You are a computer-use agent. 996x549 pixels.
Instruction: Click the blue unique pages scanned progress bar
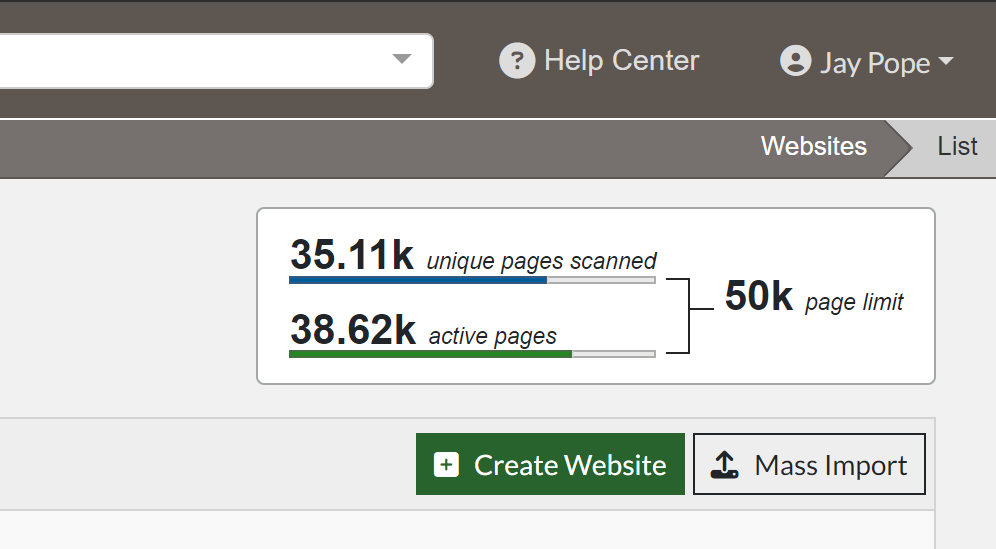pos(472,280)
